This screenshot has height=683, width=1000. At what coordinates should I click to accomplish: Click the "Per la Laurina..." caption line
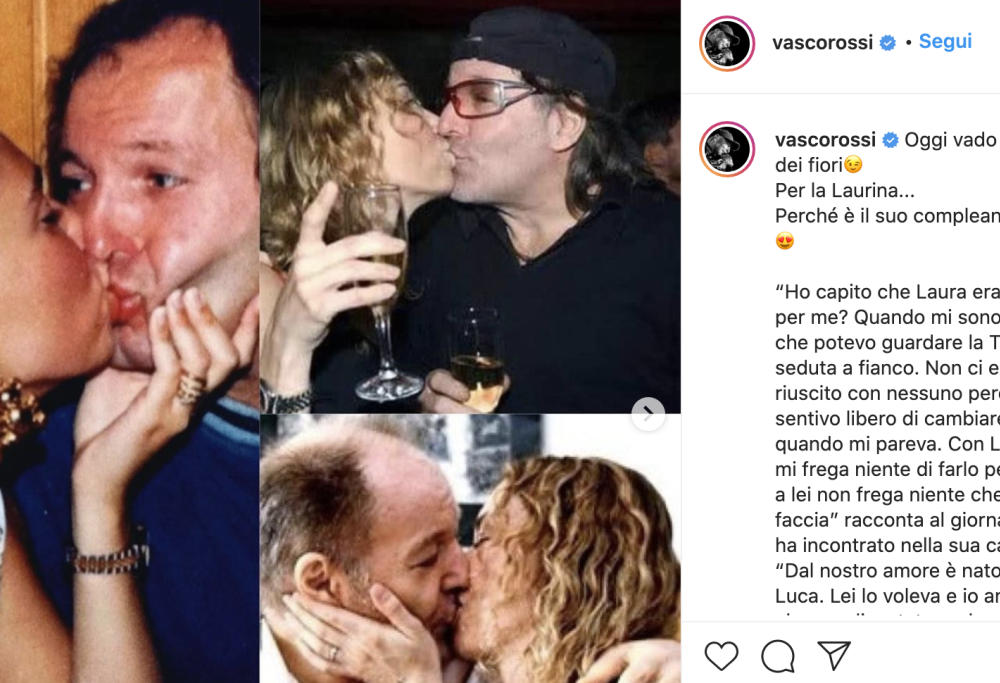(x=845, y=190)
